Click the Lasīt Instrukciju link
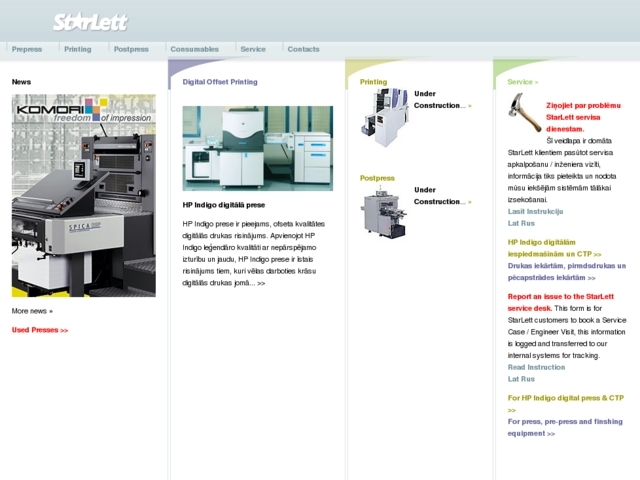The image size is (640, 480). 535,211
